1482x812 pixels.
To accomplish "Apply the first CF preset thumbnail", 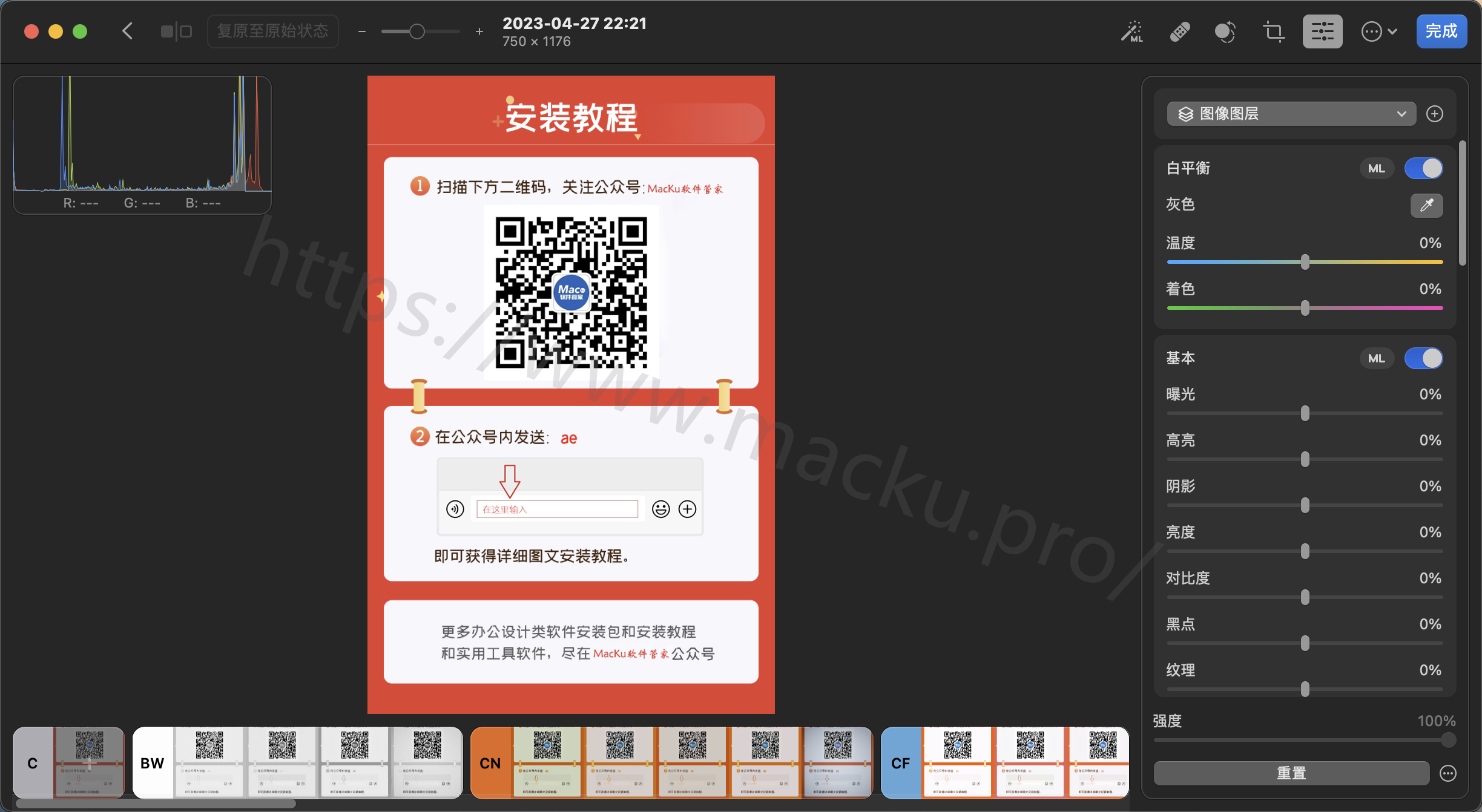I will (958, 763).
